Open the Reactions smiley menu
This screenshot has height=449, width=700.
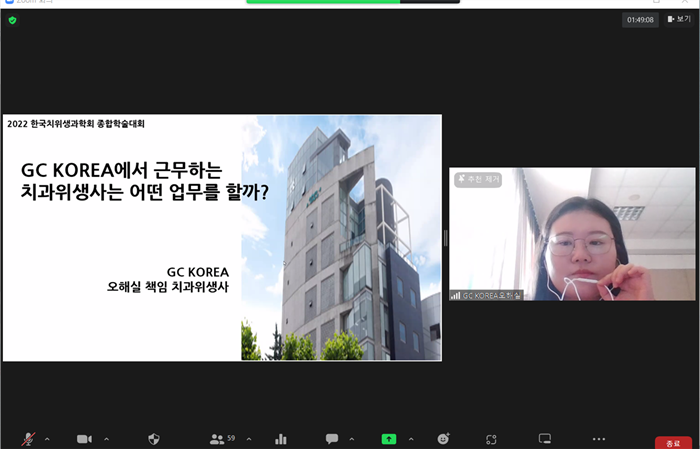tap(443, 439)
